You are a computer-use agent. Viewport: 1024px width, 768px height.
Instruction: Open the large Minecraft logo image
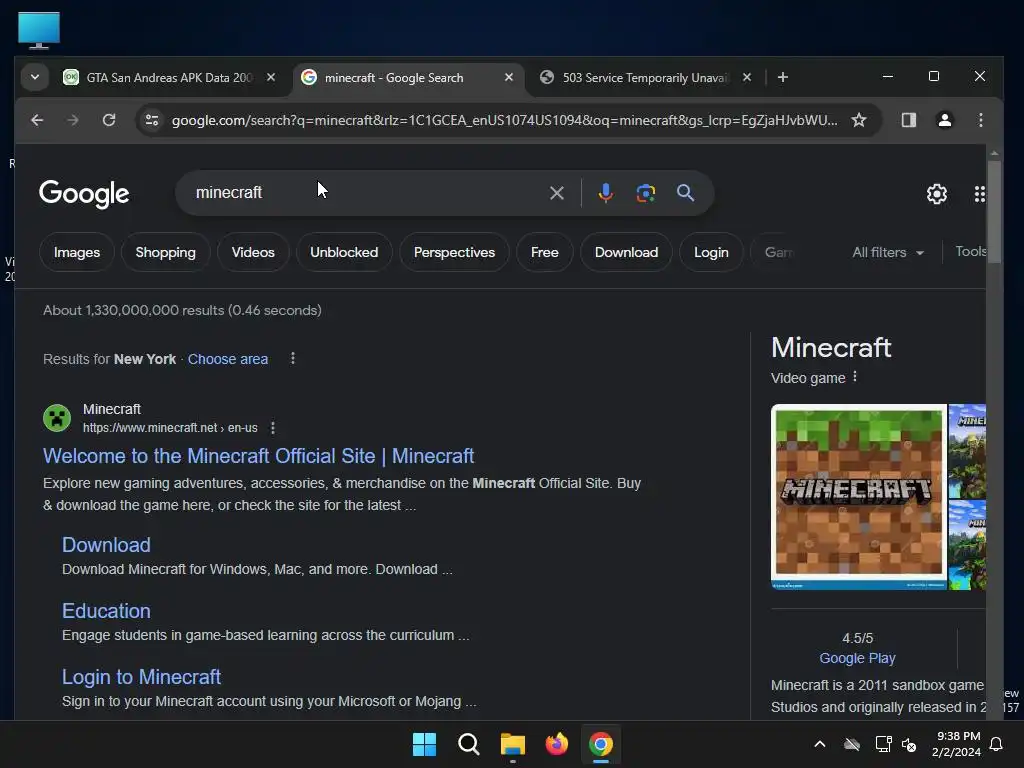pyautogui.click(x=859, y=497)
